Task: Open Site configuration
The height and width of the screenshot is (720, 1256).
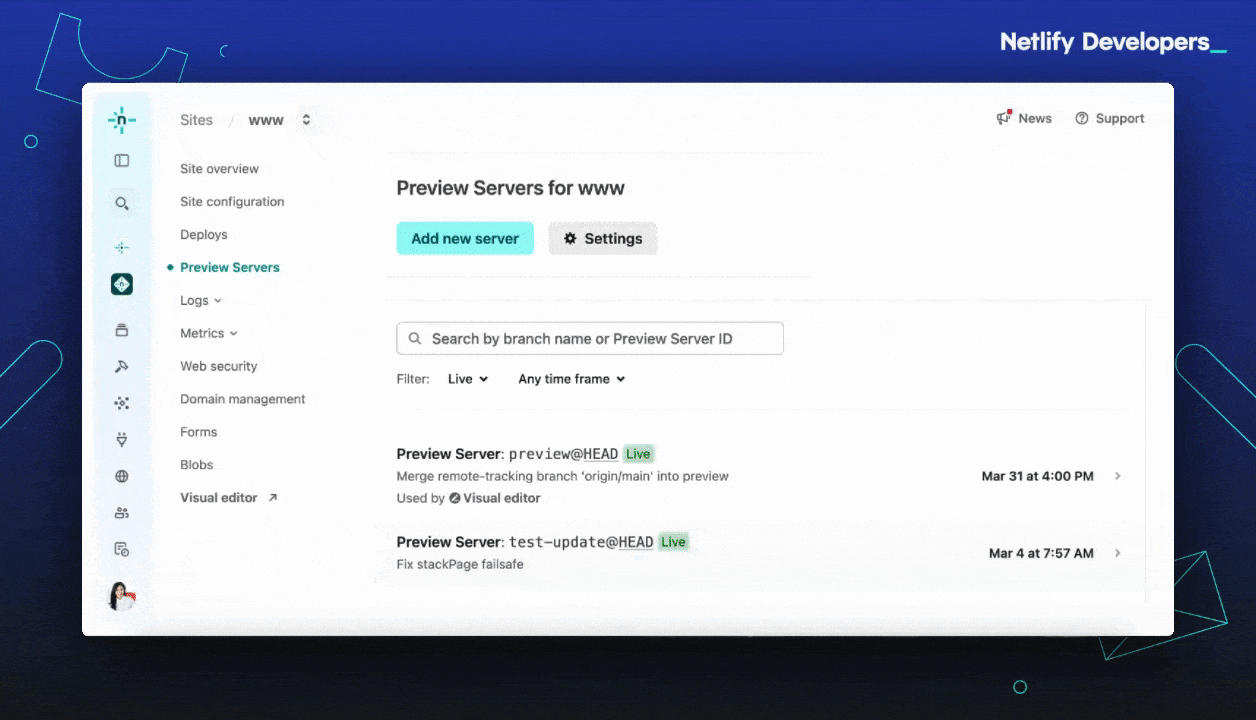Action: (x=232, y=202)
